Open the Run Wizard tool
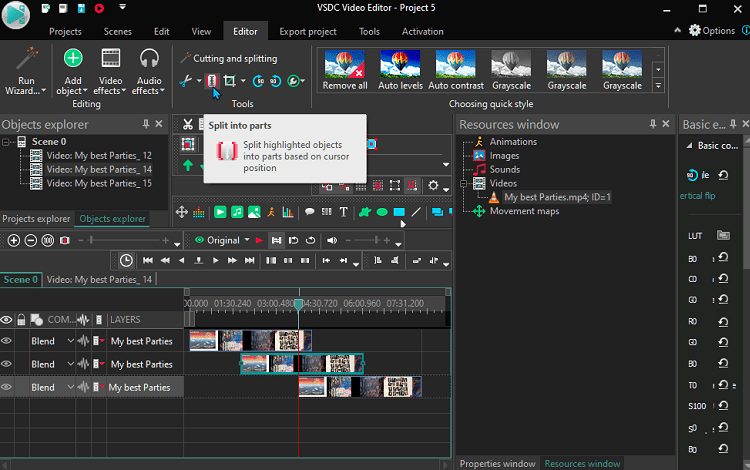Image resolution: width=750 pixels, height=470 pixels. 26,71
